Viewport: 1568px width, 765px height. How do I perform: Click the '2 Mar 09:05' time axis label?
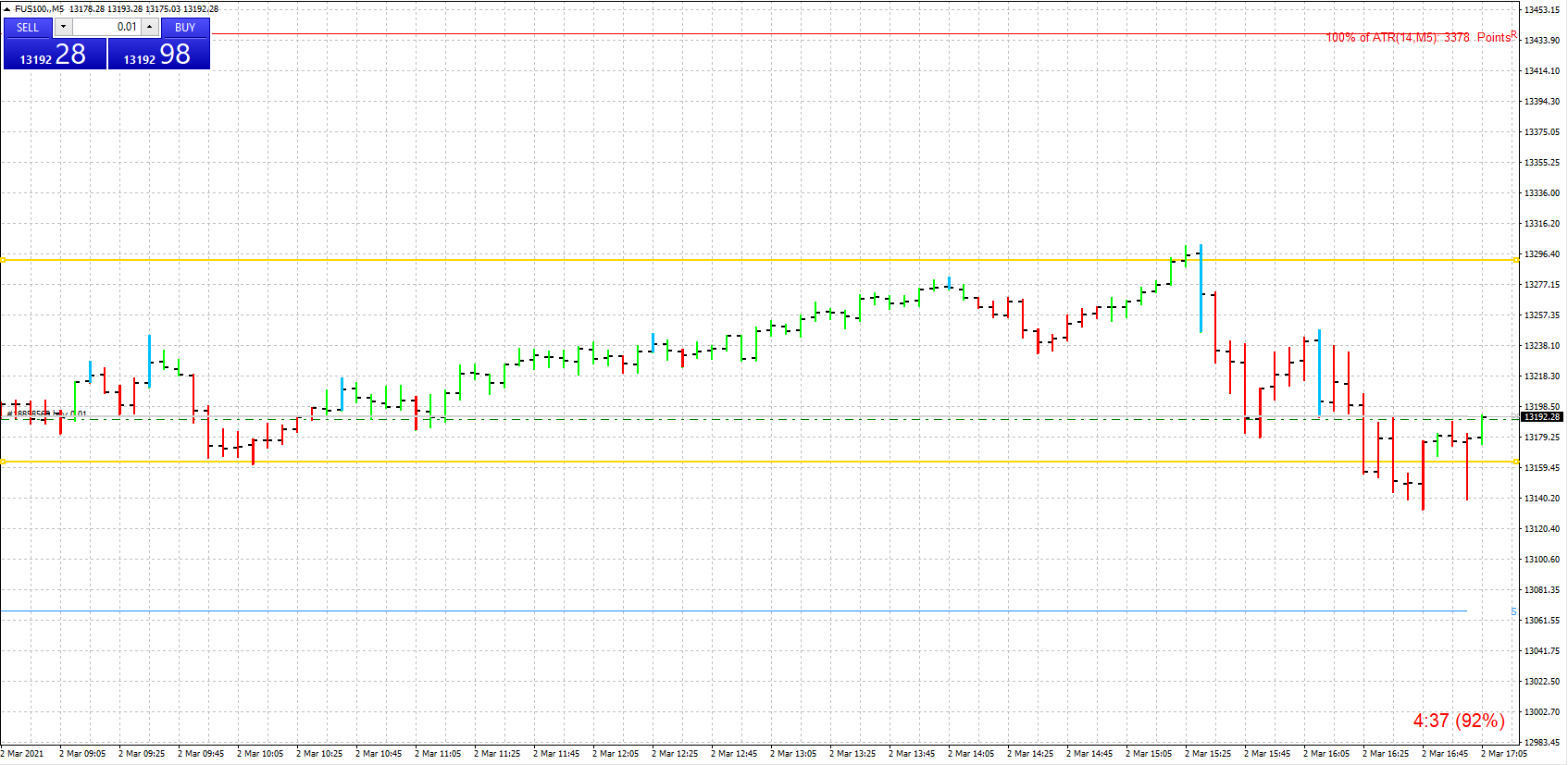pyautogui.click(x=82, y=753)
